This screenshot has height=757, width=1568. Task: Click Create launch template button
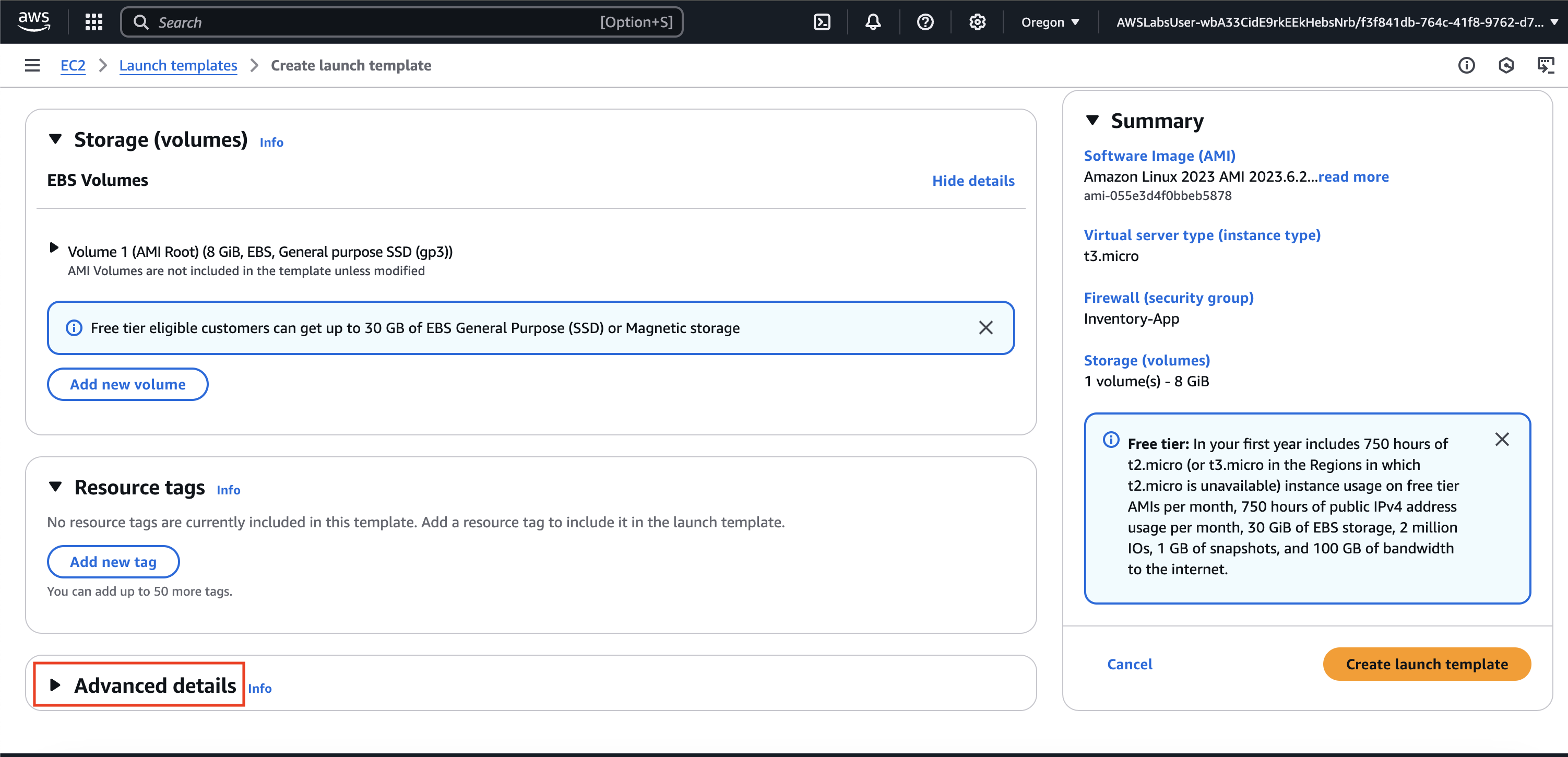[x=1426, y=664]
